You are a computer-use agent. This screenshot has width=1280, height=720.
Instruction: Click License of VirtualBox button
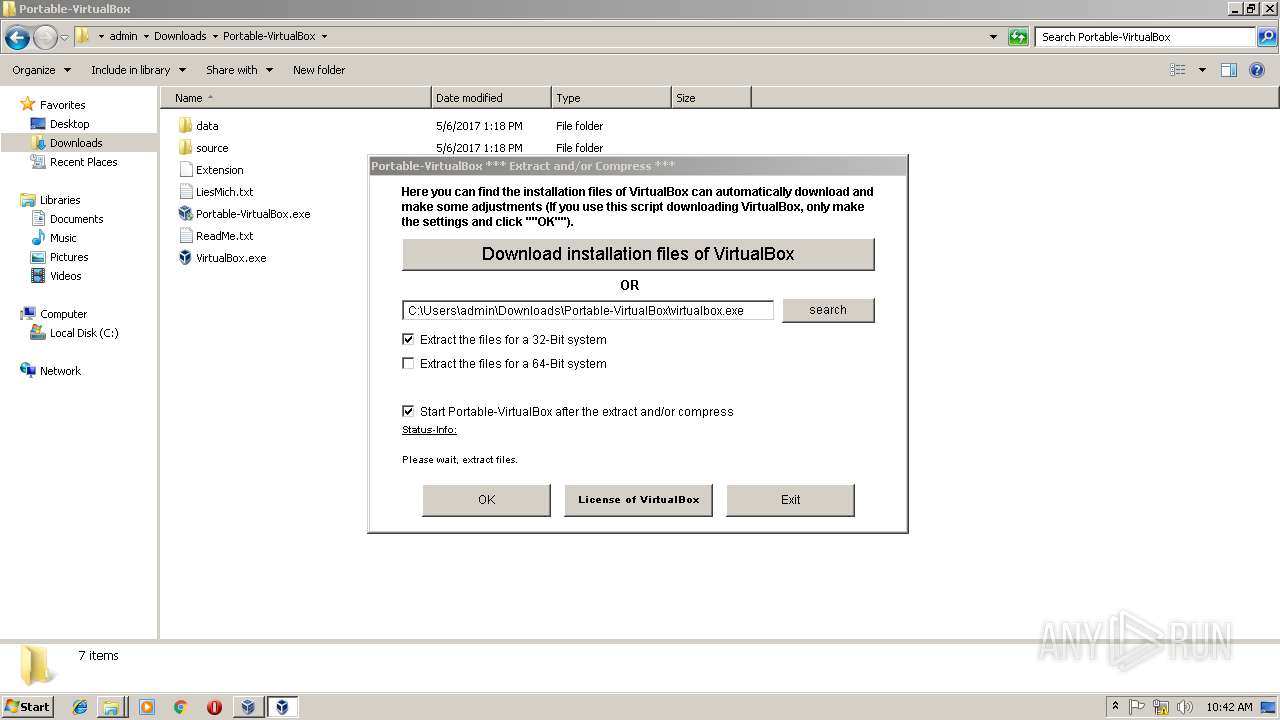639,500
